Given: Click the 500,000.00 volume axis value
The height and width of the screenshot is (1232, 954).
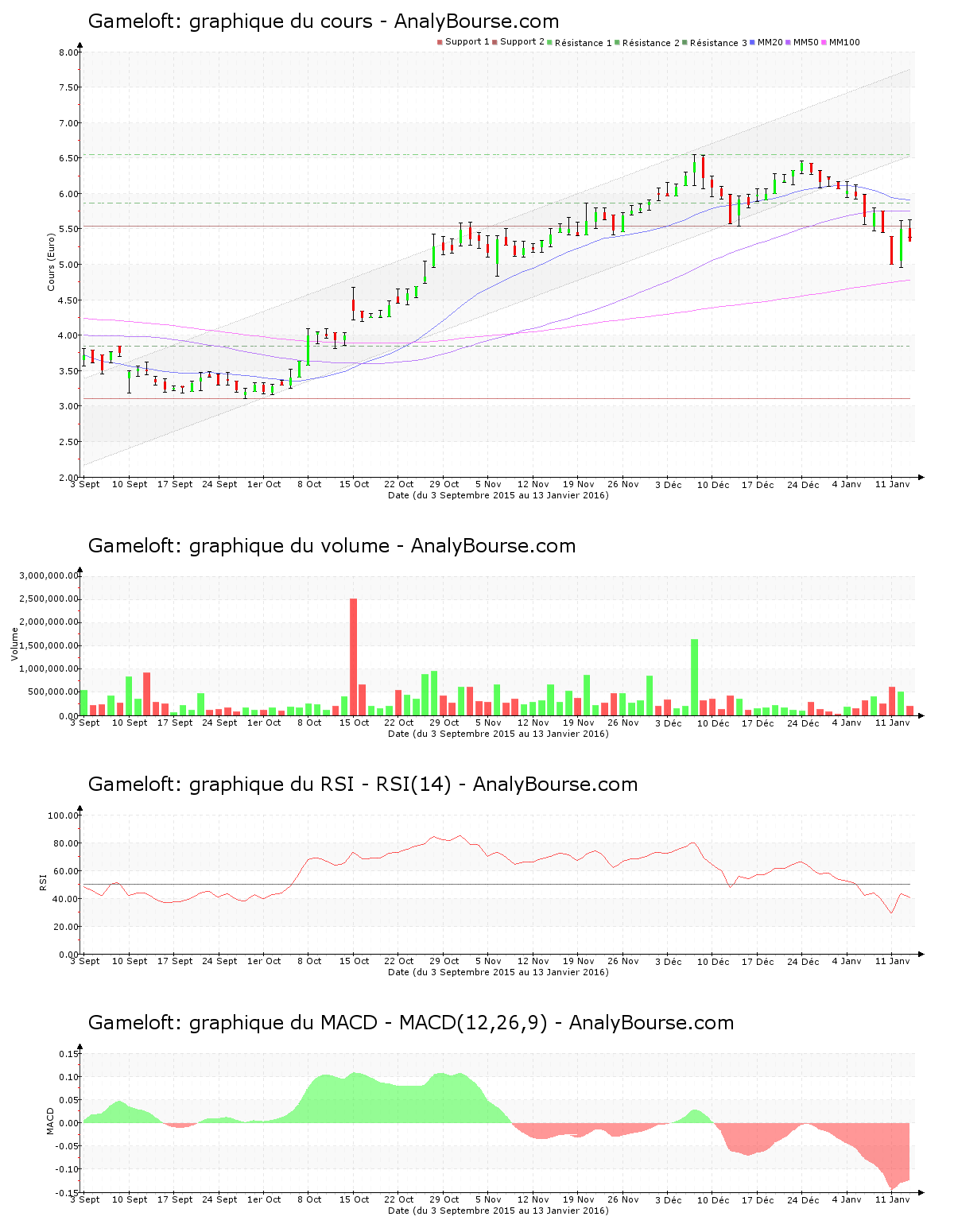Looking at the screenshot, I should pos(54,692).
